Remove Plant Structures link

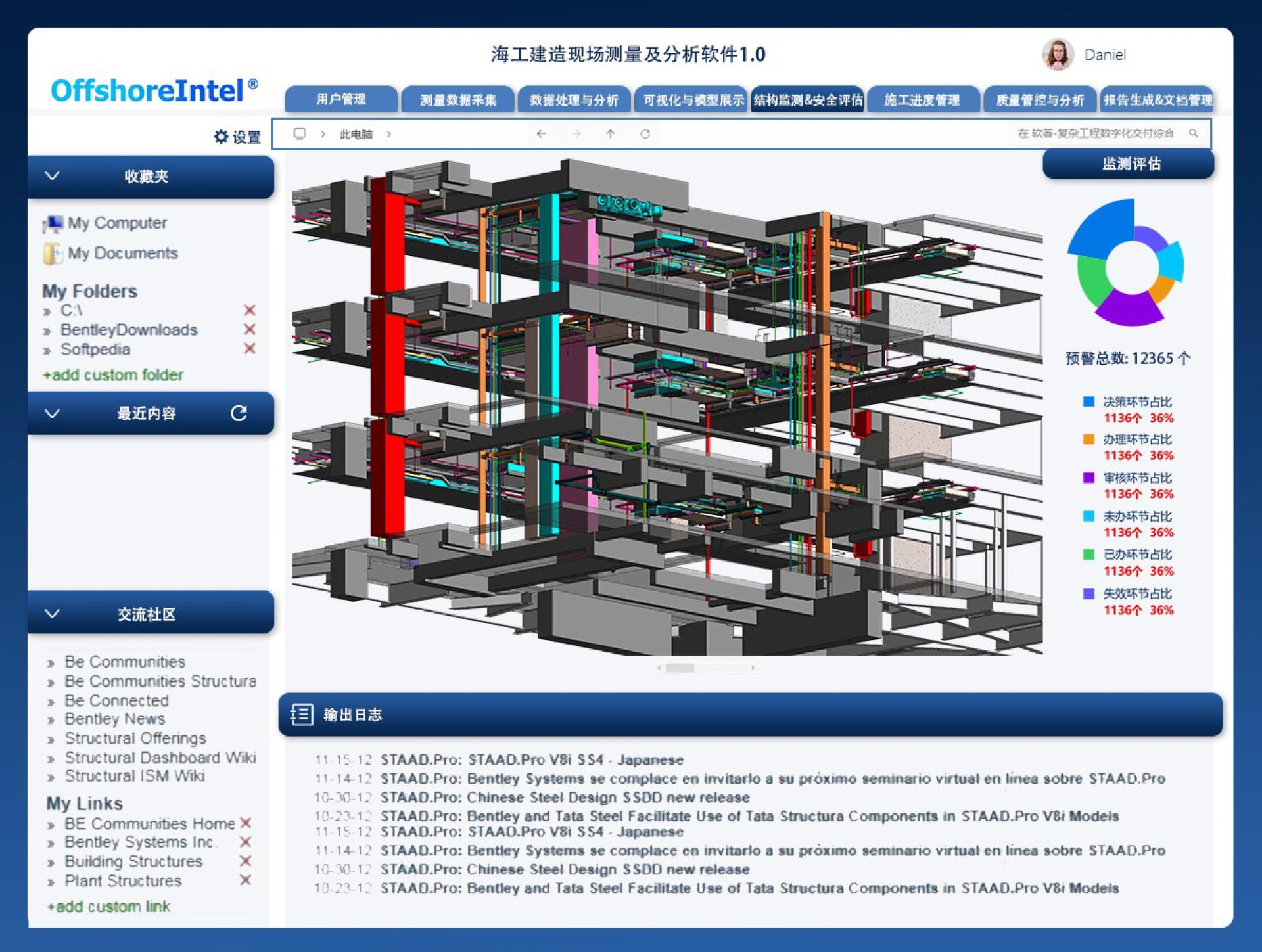245,880
